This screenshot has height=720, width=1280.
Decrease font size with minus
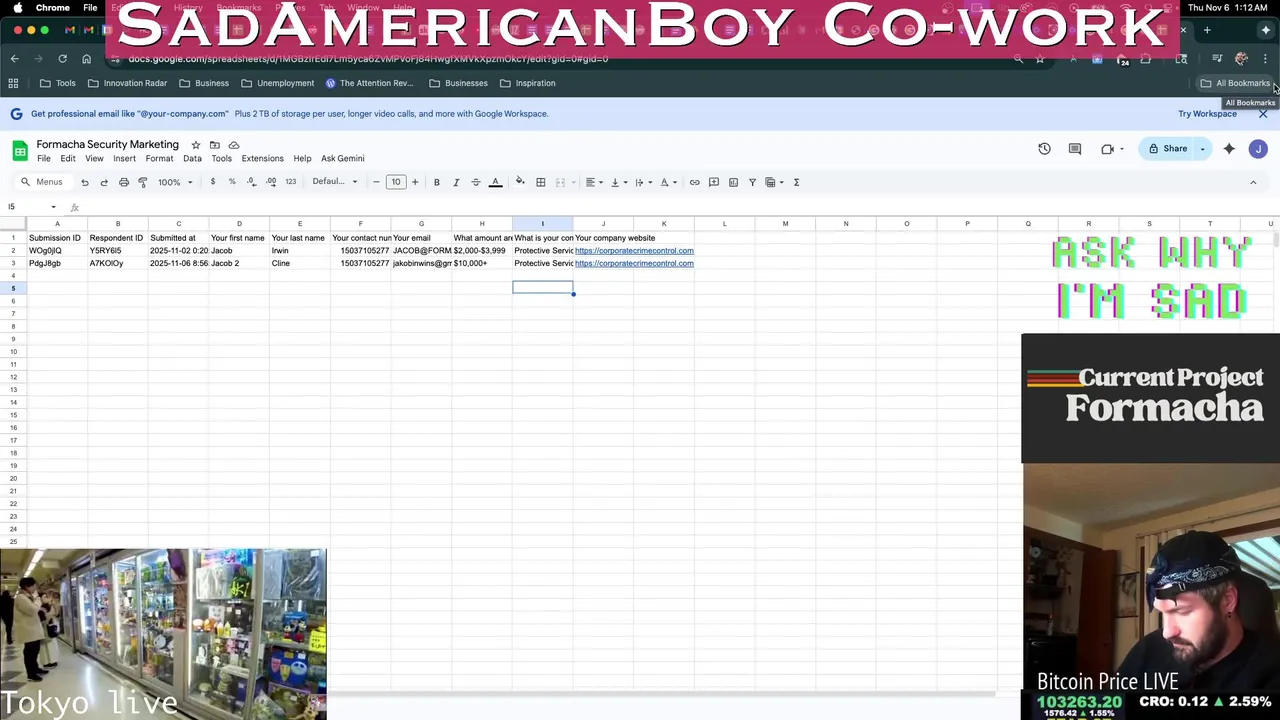coord(376,182)
